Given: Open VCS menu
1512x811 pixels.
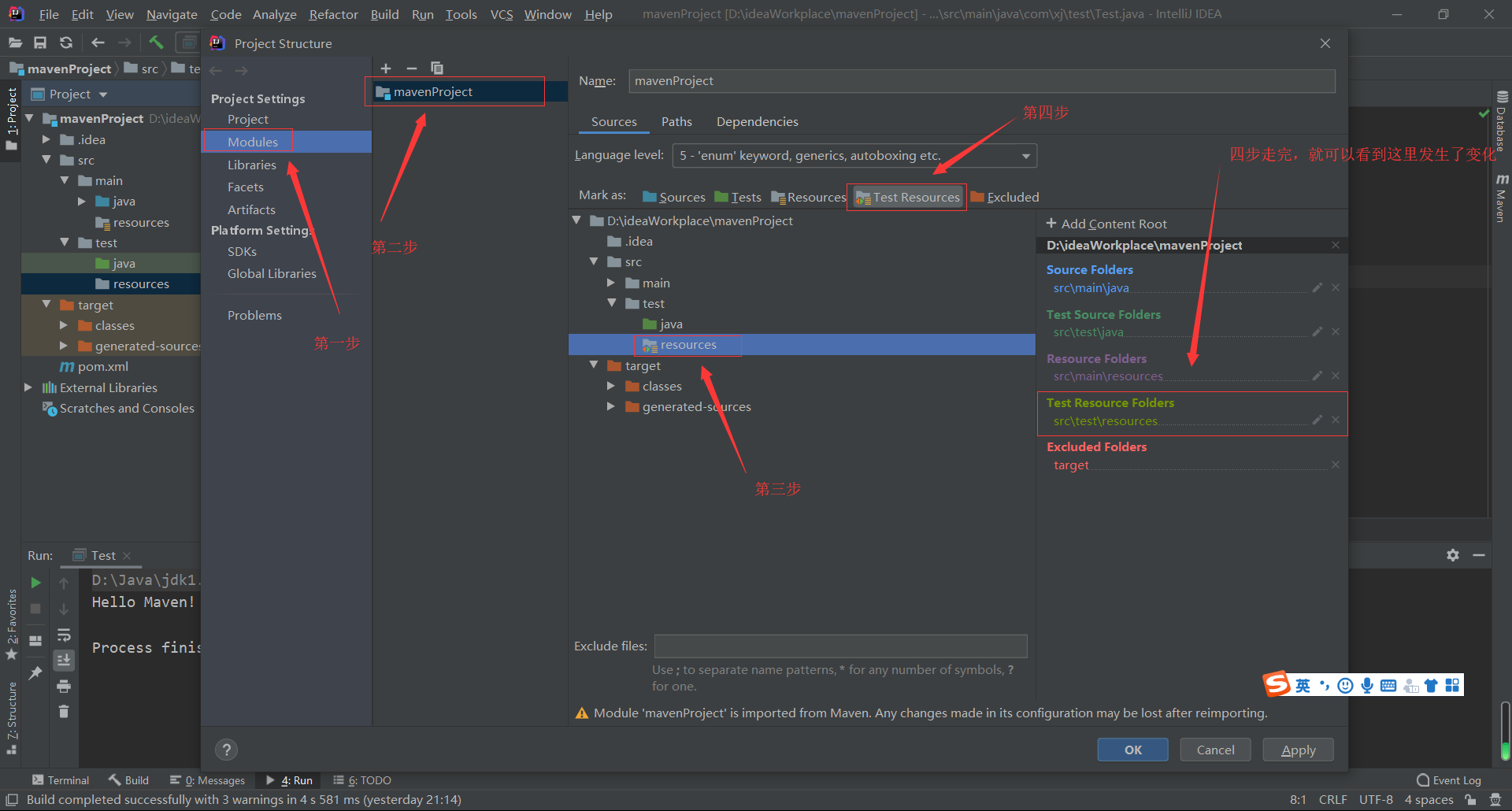Looking at the screenshot, I should (501, 14).
